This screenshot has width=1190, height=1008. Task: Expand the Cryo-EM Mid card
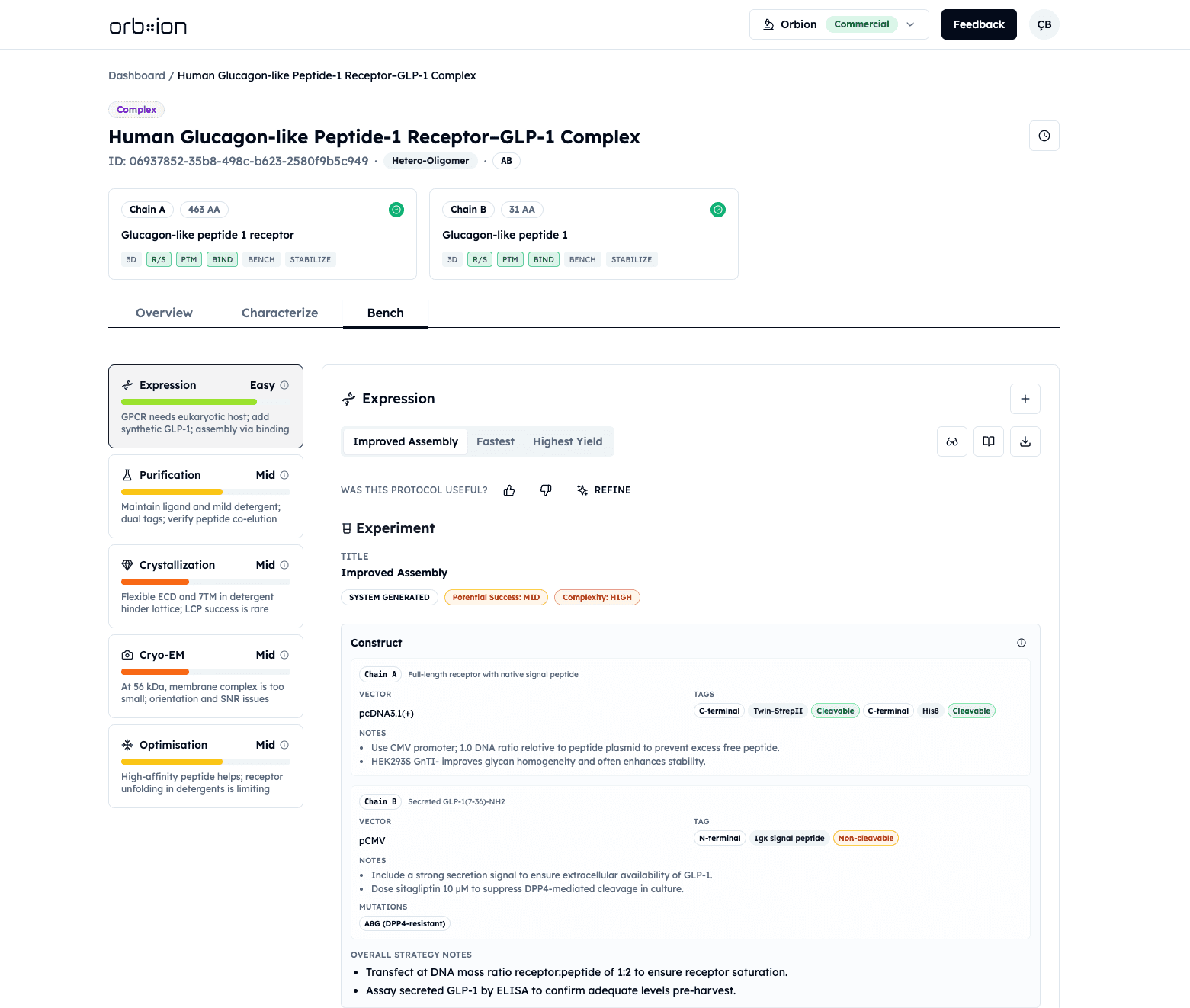click(x=205, y=676)
